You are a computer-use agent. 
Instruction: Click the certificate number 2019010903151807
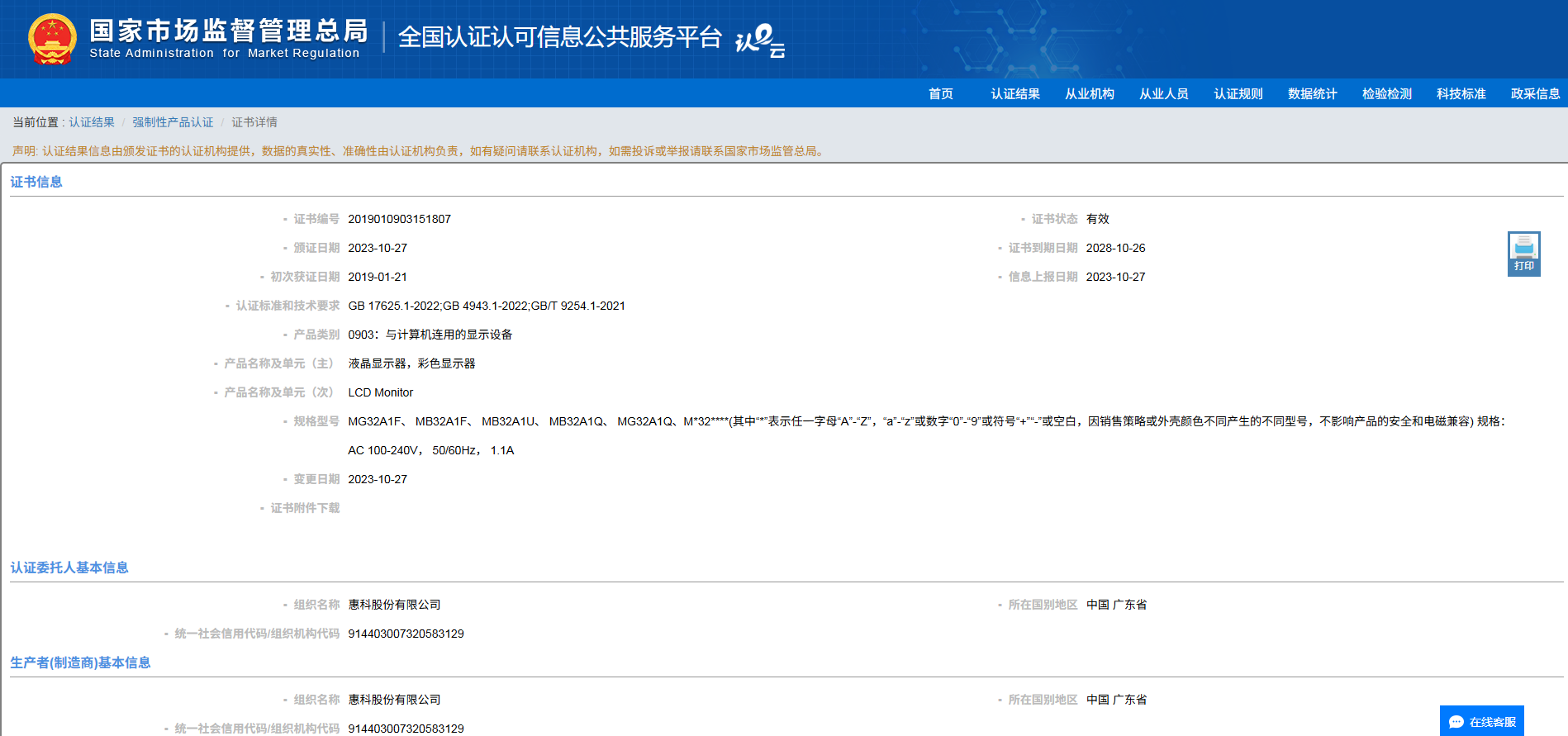pos(399,219)
